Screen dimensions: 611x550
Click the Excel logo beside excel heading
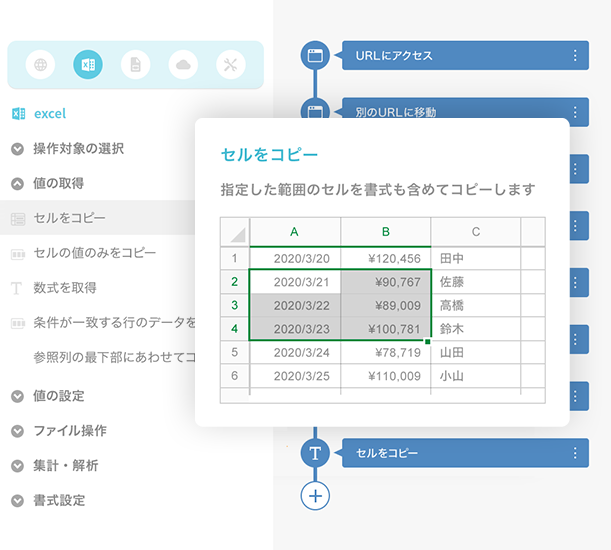tap(18, 113)
